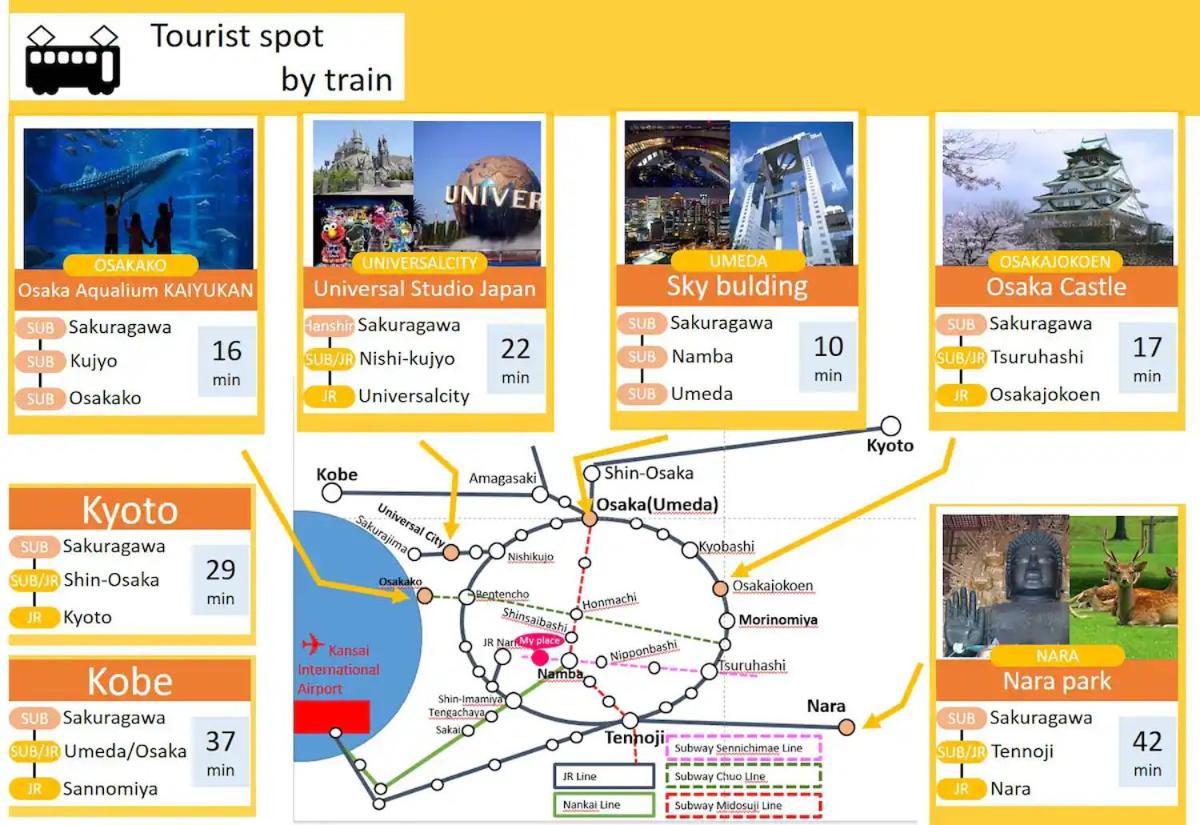Open the Osaka Castle photo
The height and width of the screenshot is (825, 1200).
tap(1058, 197)
